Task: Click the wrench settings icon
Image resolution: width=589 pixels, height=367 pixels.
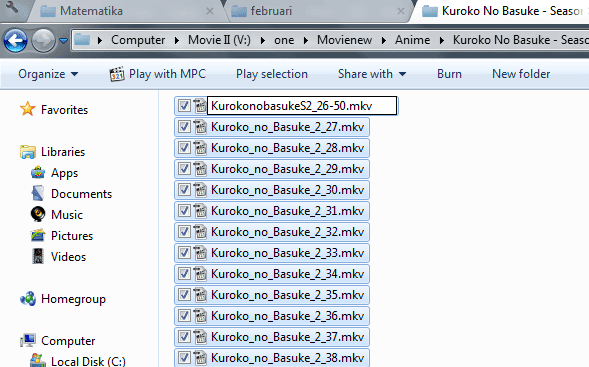Action: [x=12, y=8]
